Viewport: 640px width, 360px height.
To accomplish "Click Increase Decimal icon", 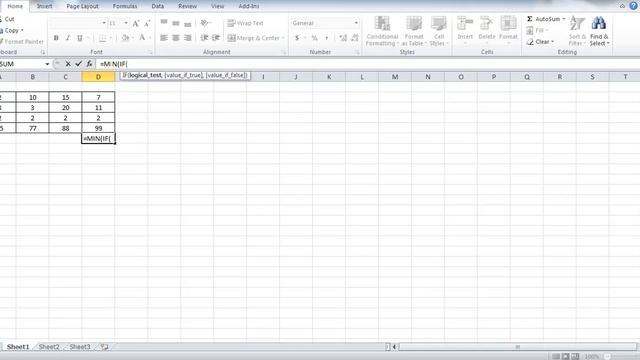I will coord(343,38).
